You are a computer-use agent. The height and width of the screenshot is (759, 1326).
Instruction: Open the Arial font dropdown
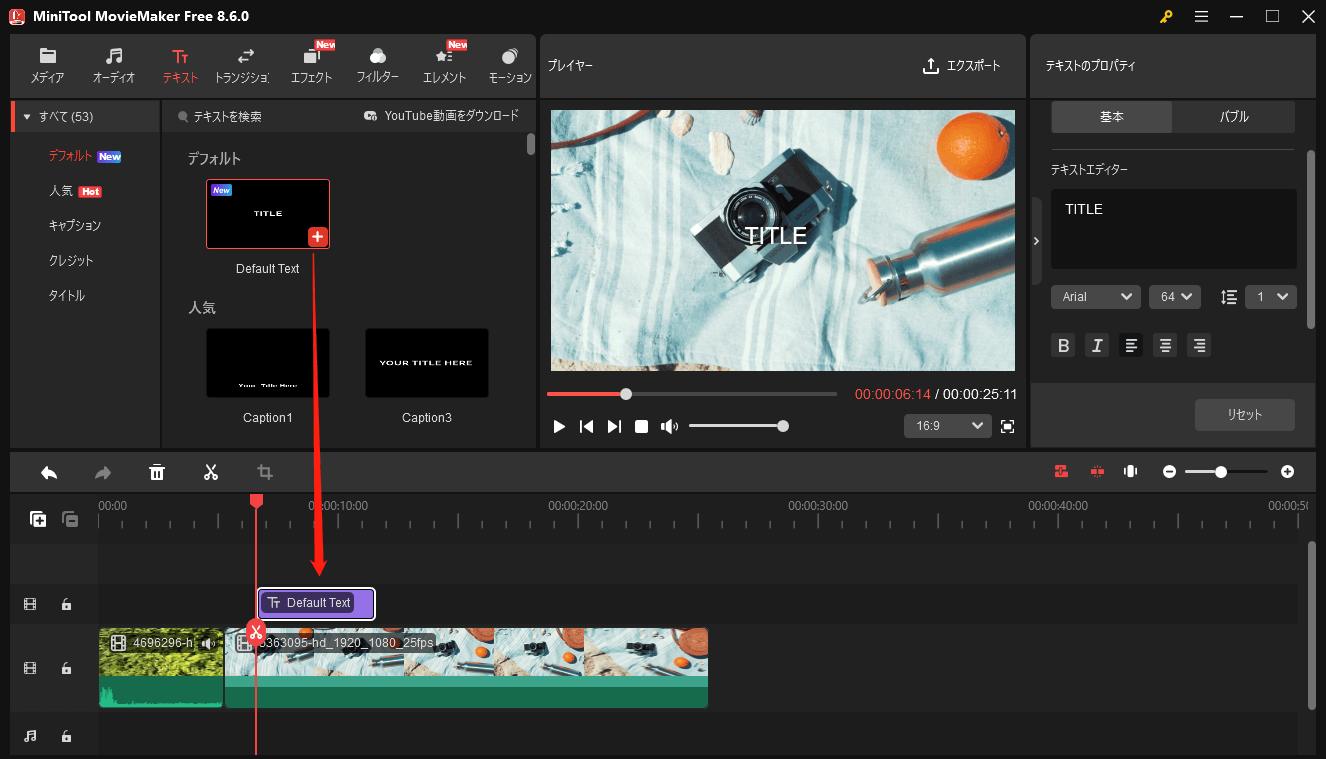pyautogui.click(x=1095, y=296)
